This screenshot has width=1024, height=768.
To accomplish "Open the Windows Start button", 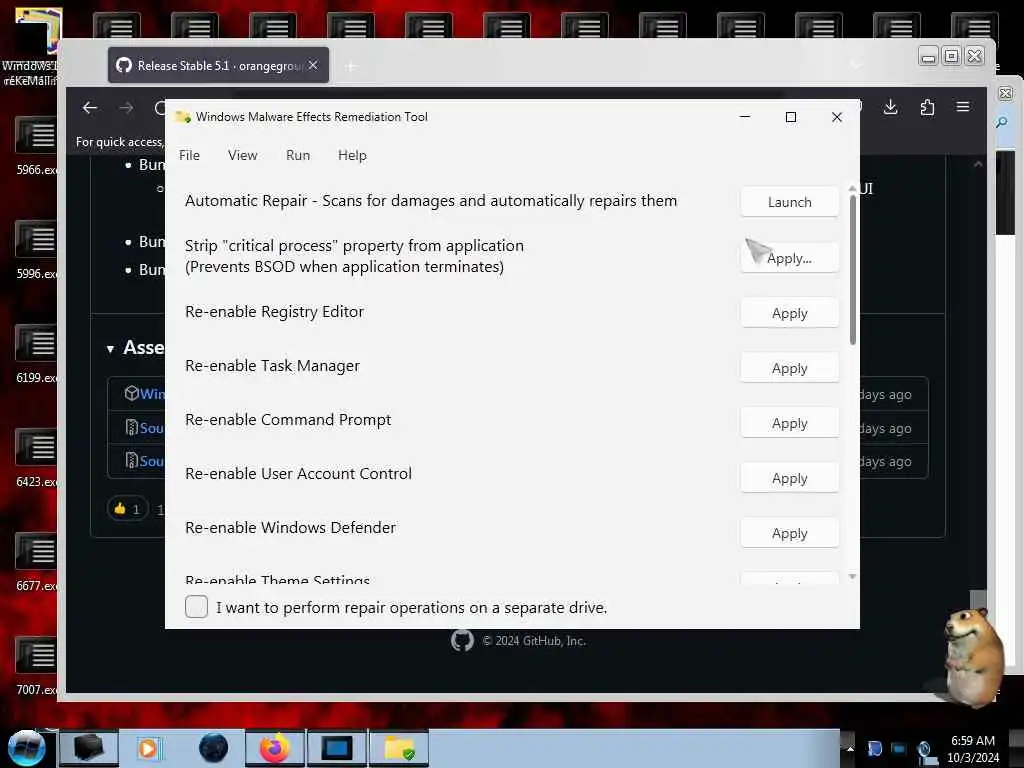I will (26, 748).
